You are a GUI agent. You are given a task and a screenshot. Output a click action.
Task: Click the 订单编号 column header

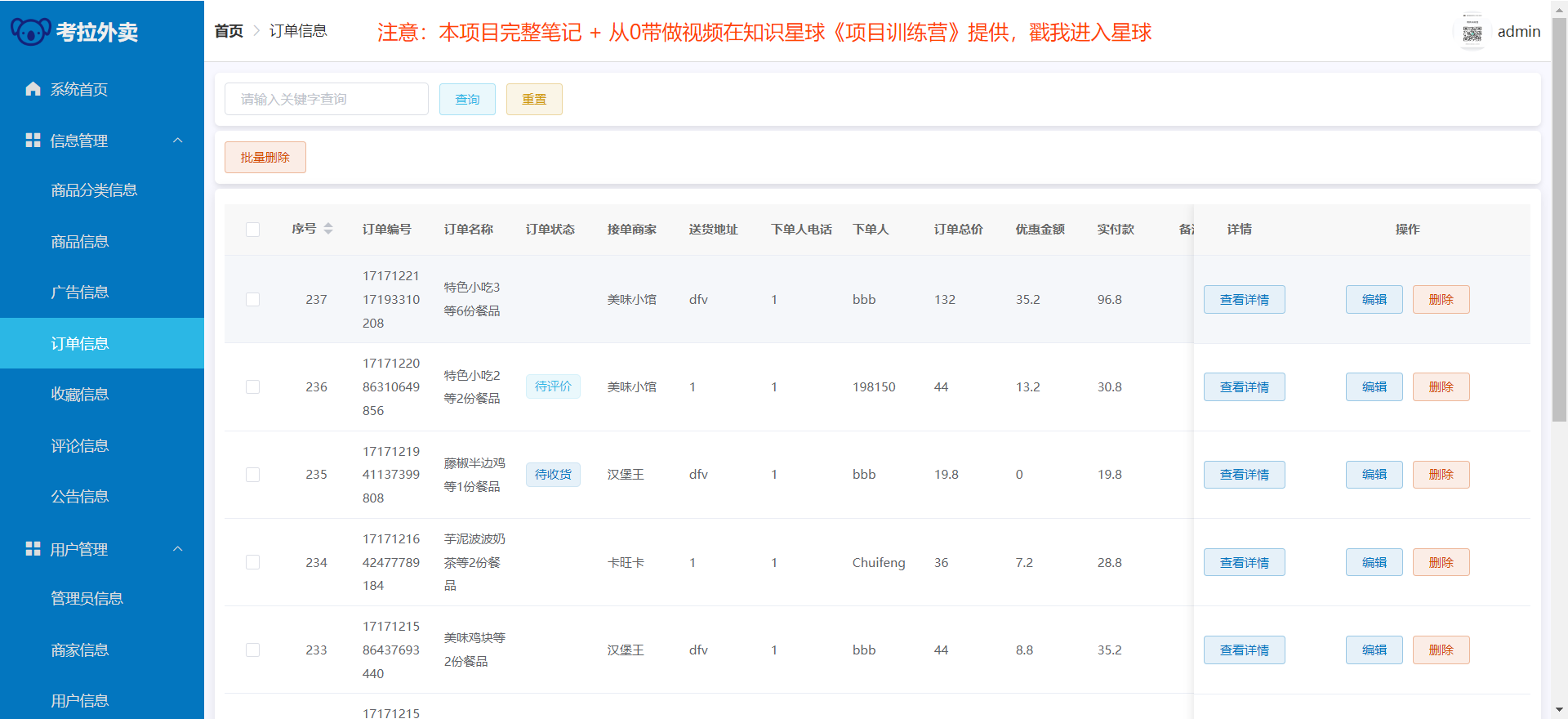387,230
